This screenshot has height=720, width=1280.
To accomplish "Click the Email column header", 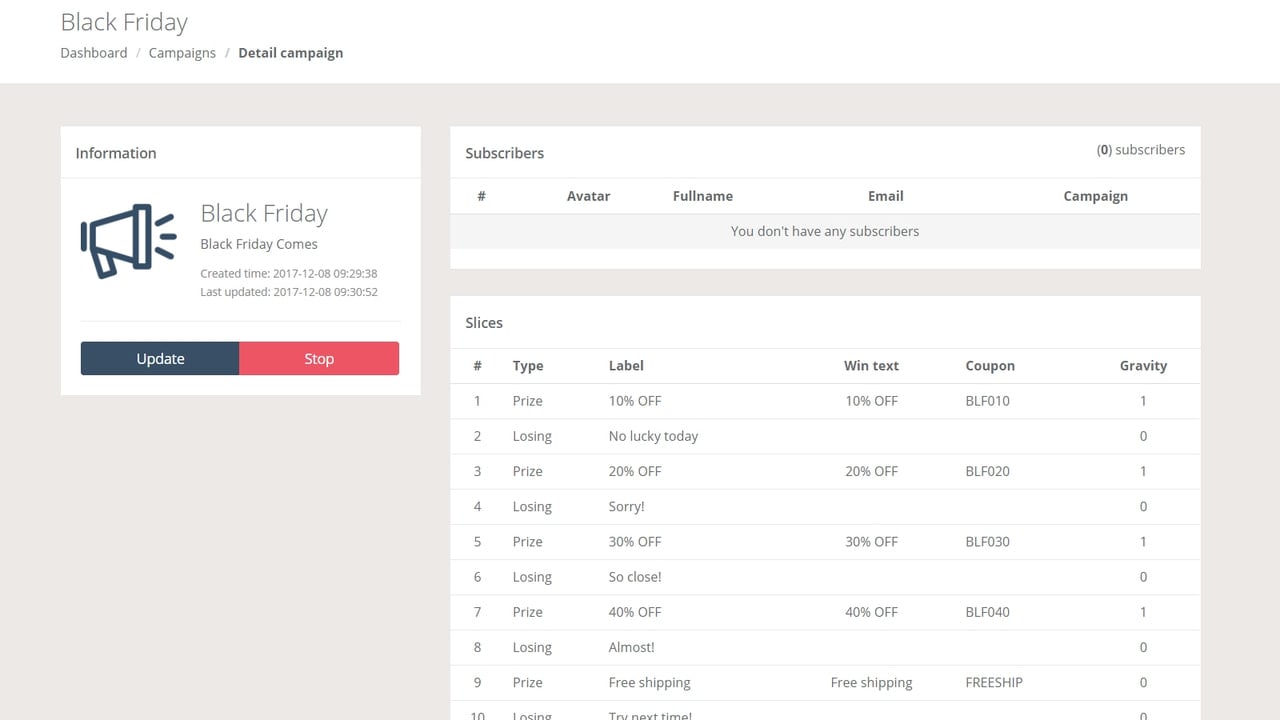I will click(x=886, y=196).
